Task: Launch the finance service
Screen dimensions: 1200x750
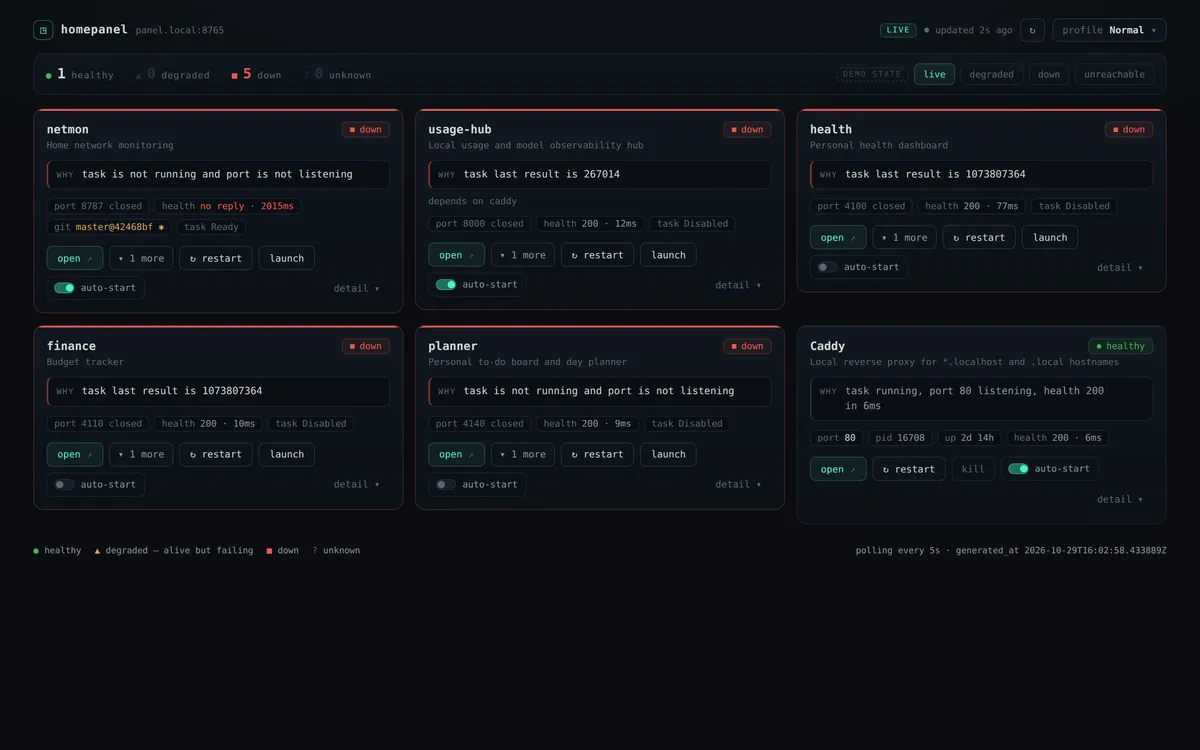Action: [287, 454]
